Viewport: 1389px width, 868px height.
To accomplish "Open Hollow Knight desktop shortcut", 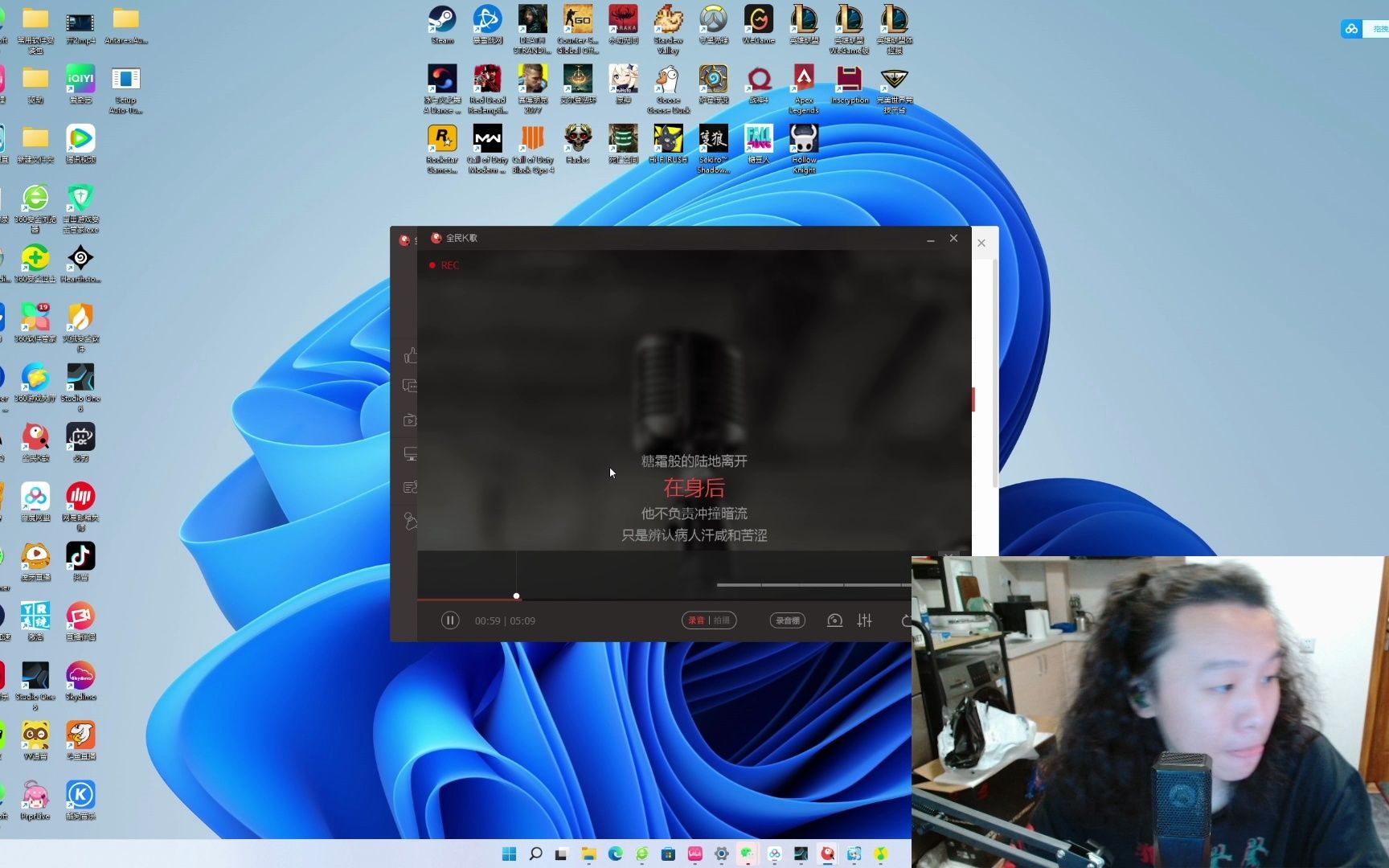I will 804,149.
